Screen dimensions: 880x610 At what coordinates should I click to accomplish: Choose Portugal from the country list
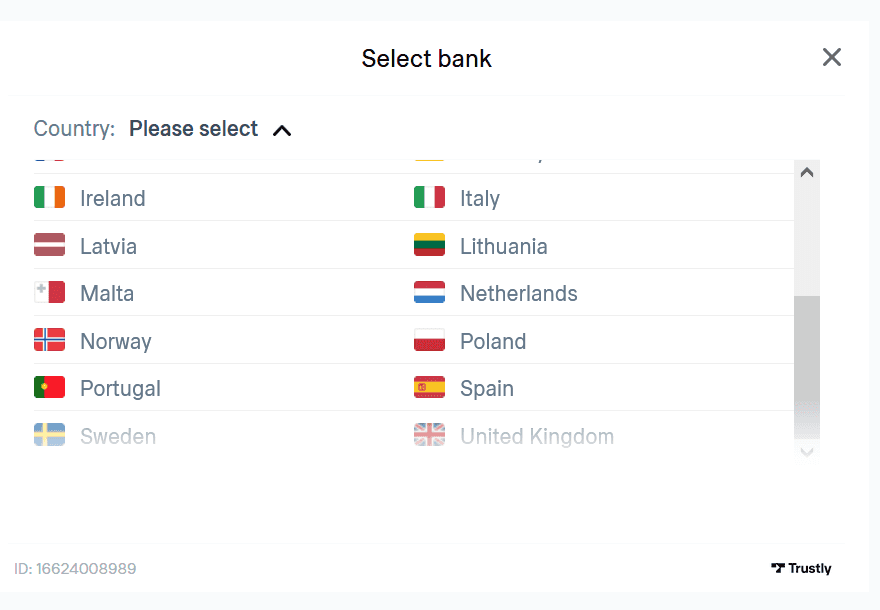pos(120,388)
